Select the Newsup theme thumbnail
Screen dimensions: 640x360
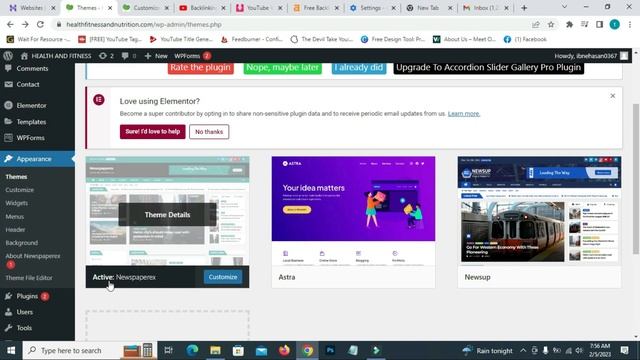click(x=539, y=211)
